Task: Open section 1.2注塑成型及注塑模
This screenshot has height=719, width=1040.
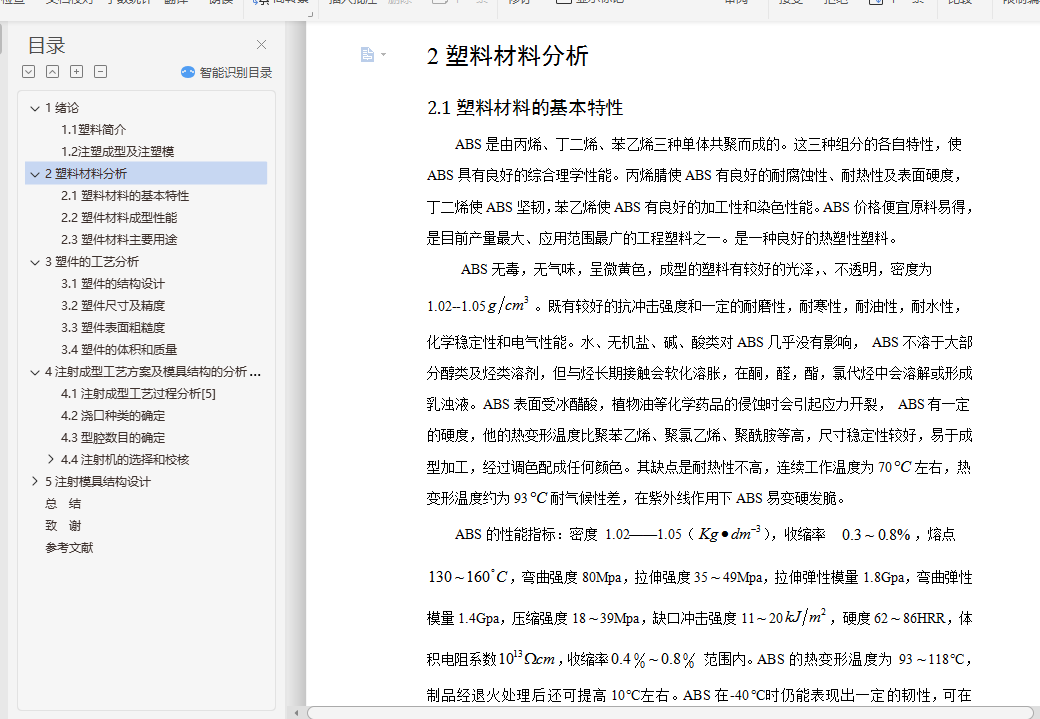Action: point(117,152)
